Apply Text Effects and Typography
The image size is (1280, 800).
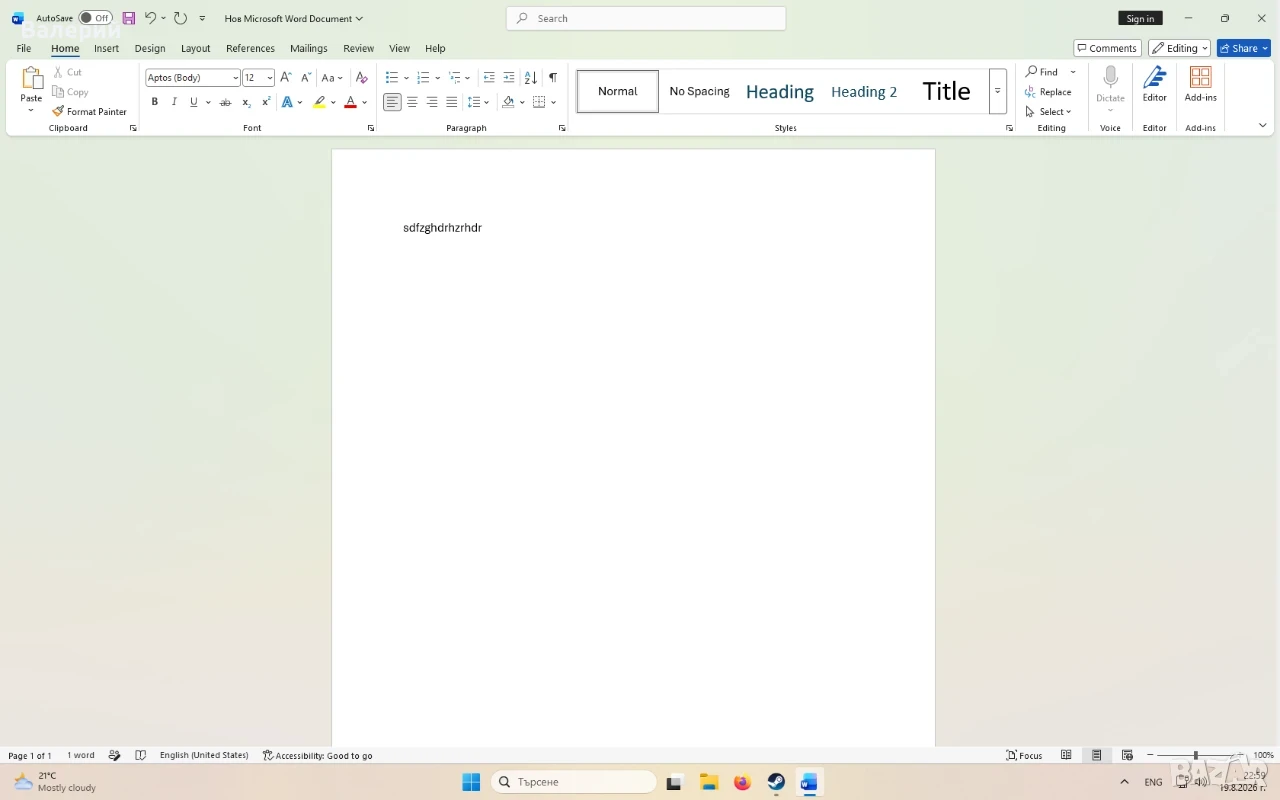(288, 102)
